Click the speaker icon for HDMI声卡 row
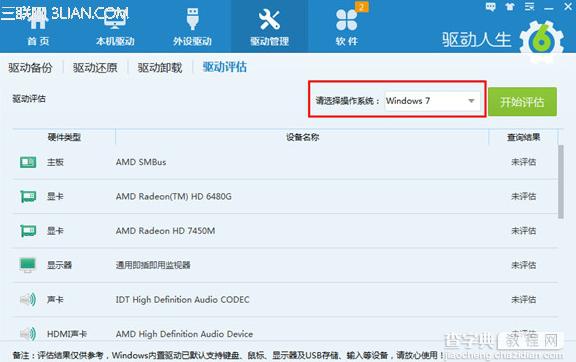 [x=28, y=334]
